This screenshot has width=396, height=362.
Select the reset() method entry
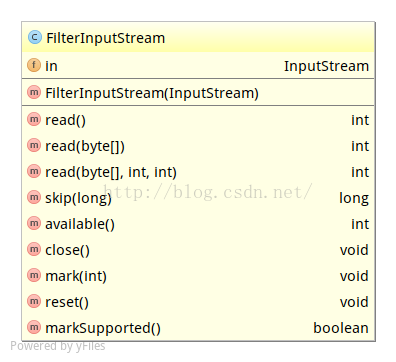click(x=198, y=302)
